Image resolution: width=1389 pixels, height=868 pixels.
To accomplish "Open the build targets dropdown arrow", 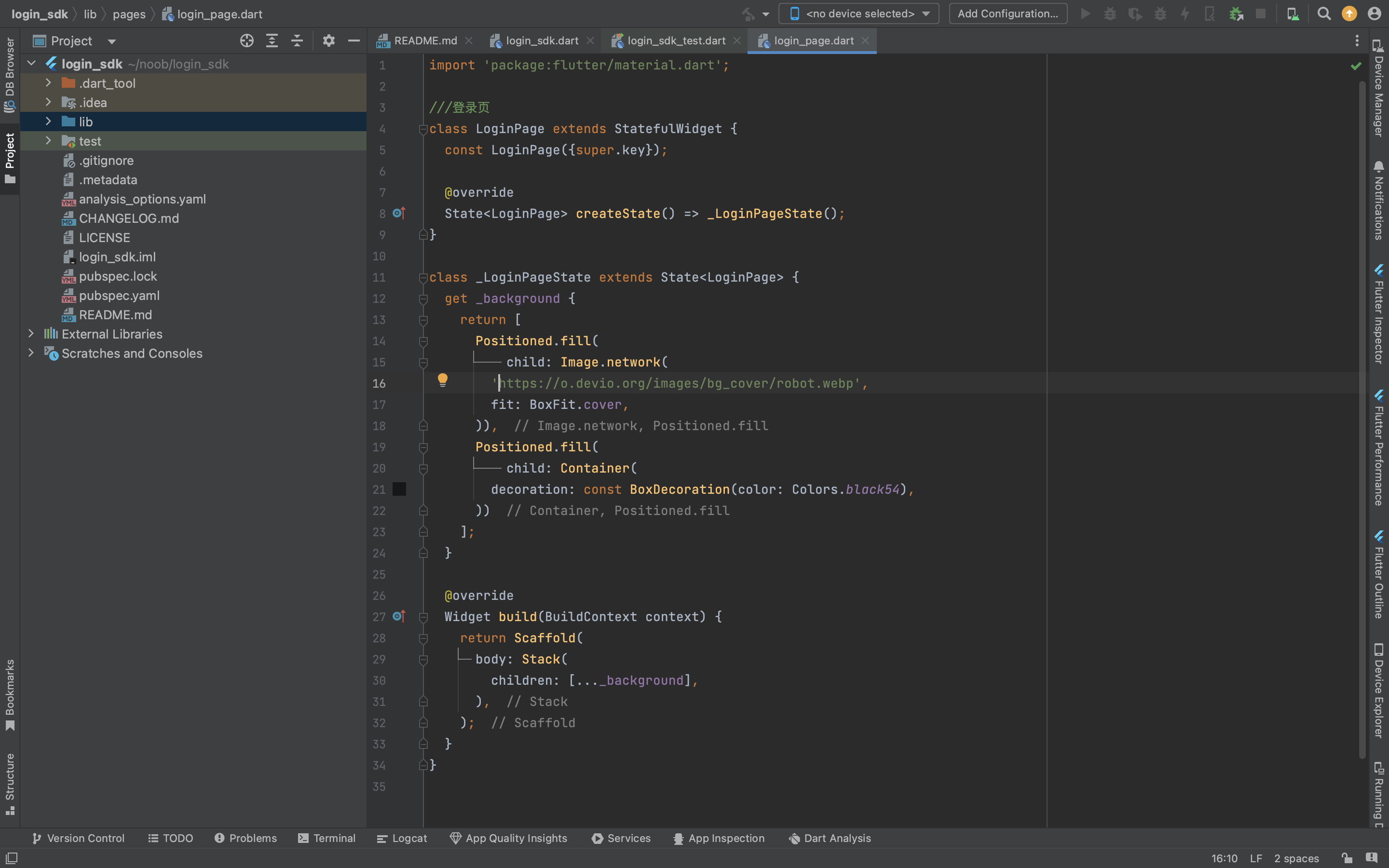I will coord(766,14).
